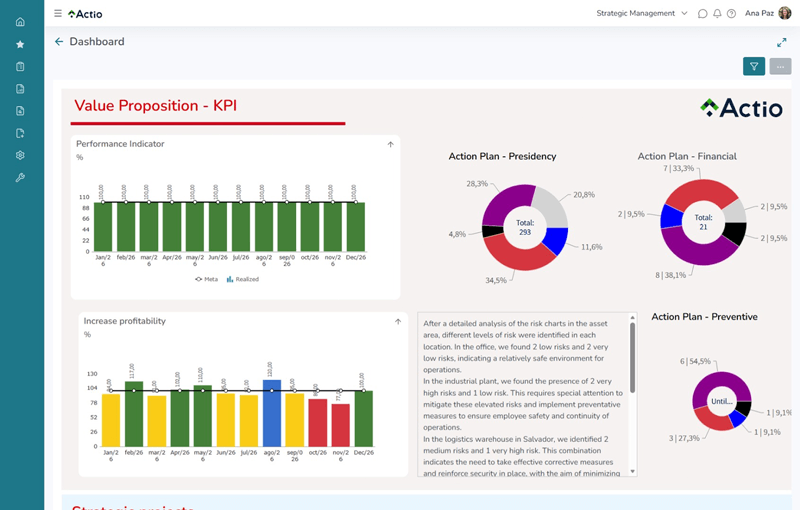Click 'Action Plan - Presidency' title

click(502, 157)
